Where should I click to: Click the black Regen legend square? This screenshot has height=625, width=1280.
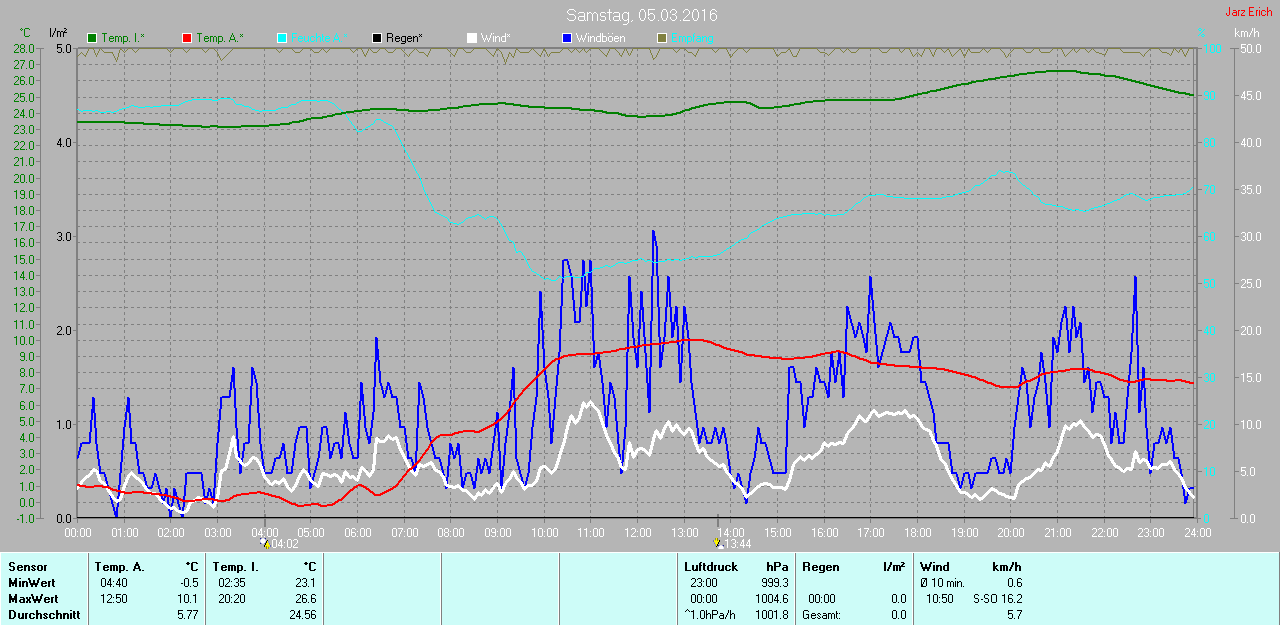tap(377, 38)
